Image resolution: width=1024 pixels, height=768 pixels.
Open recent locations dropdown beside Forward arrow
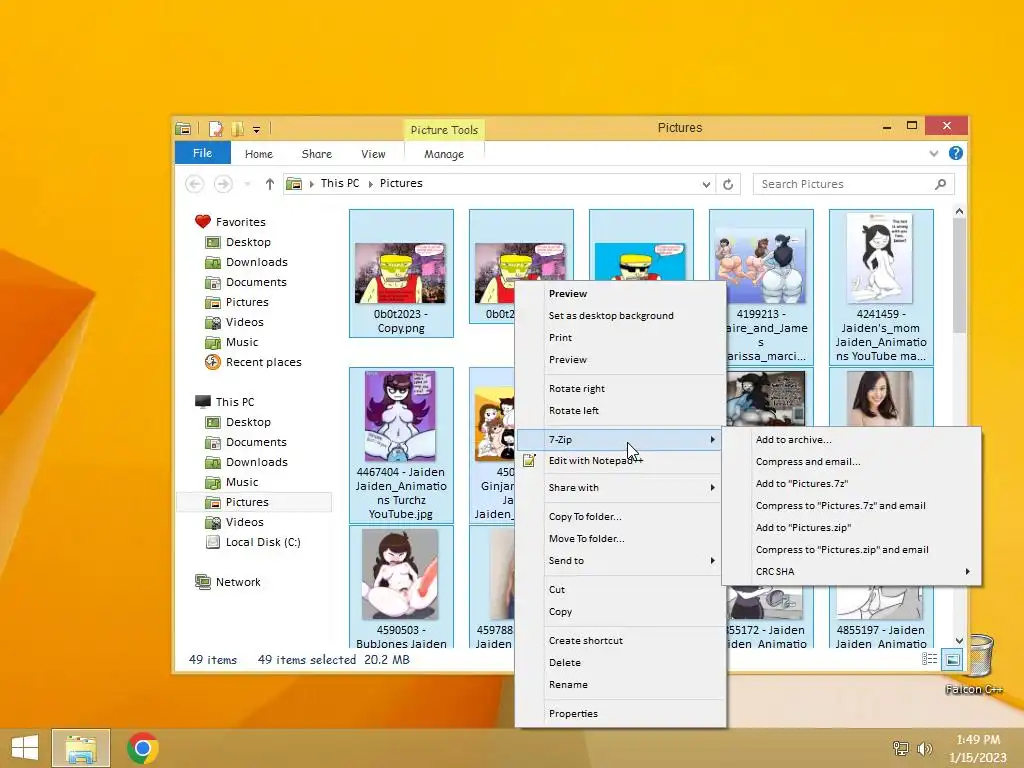coord(247,184)
